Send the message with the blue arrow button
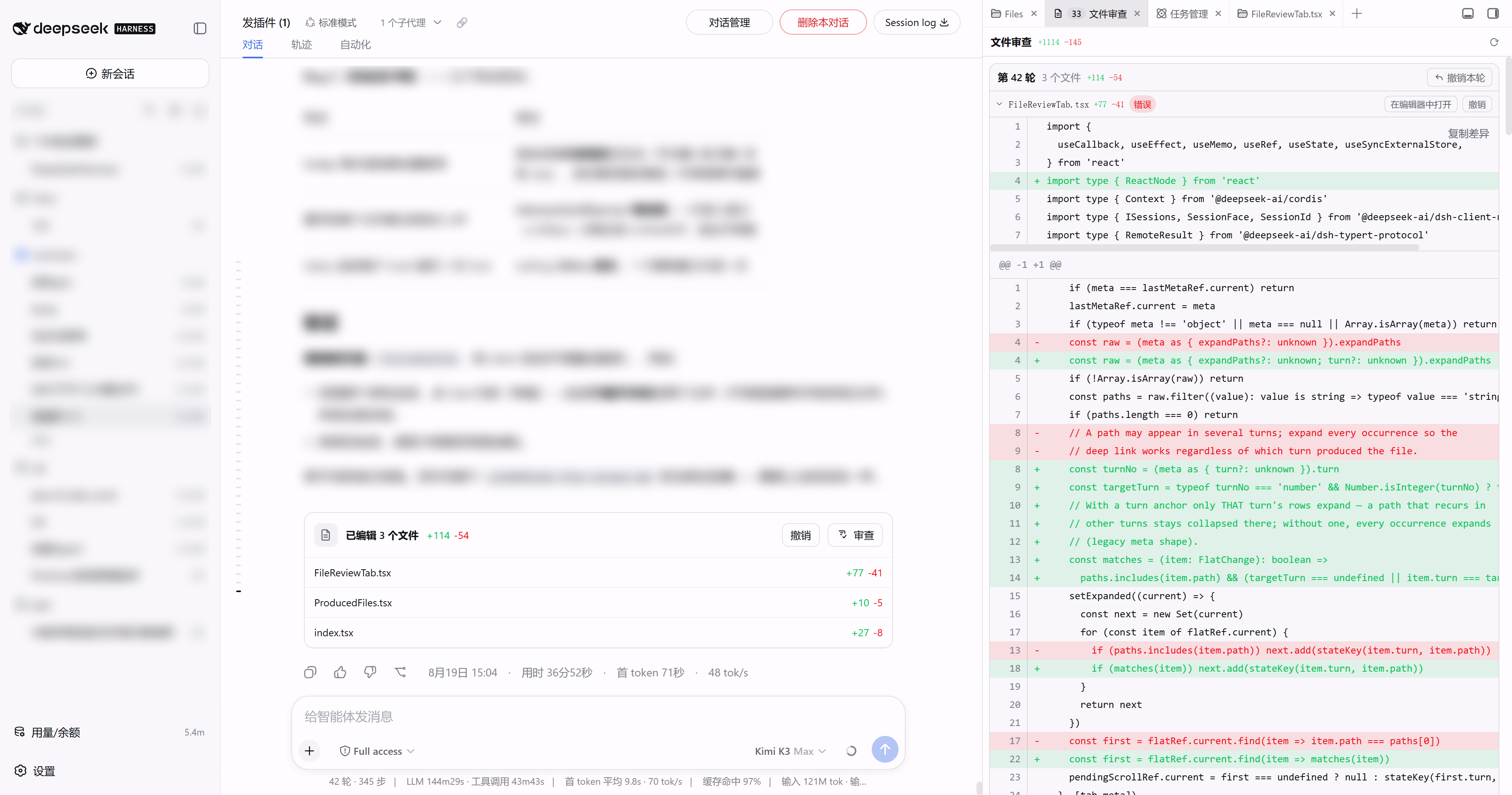 coord(884,749)
